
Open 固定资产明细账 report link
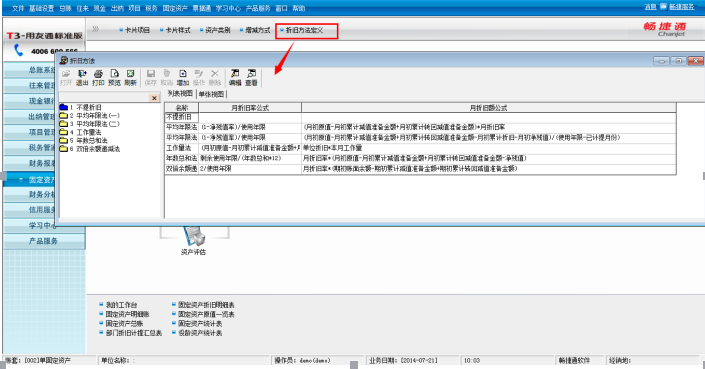[x=127, y=314]
